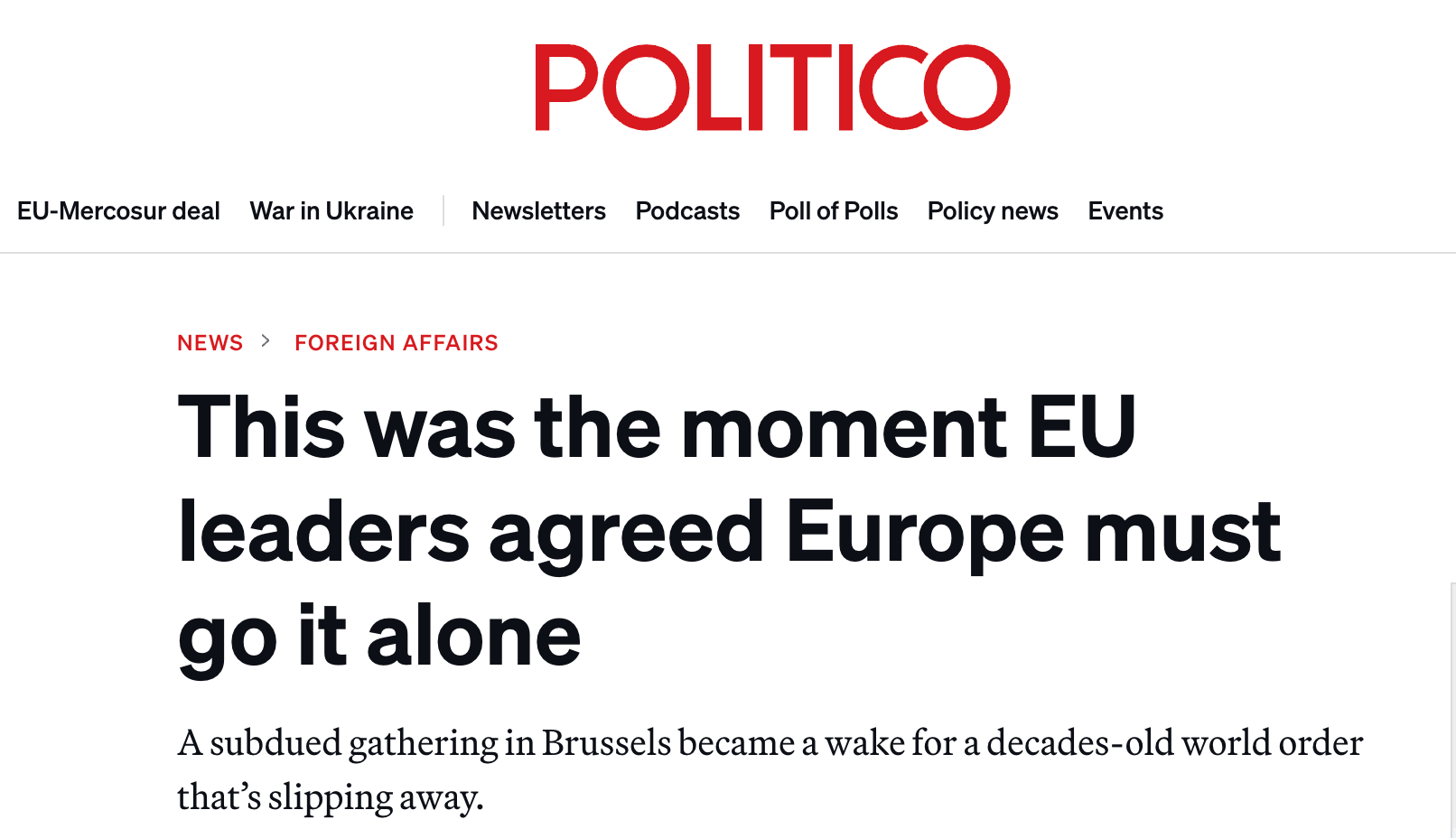
Task: Click 'go it alone' in headline
Action: click(379, 637)
